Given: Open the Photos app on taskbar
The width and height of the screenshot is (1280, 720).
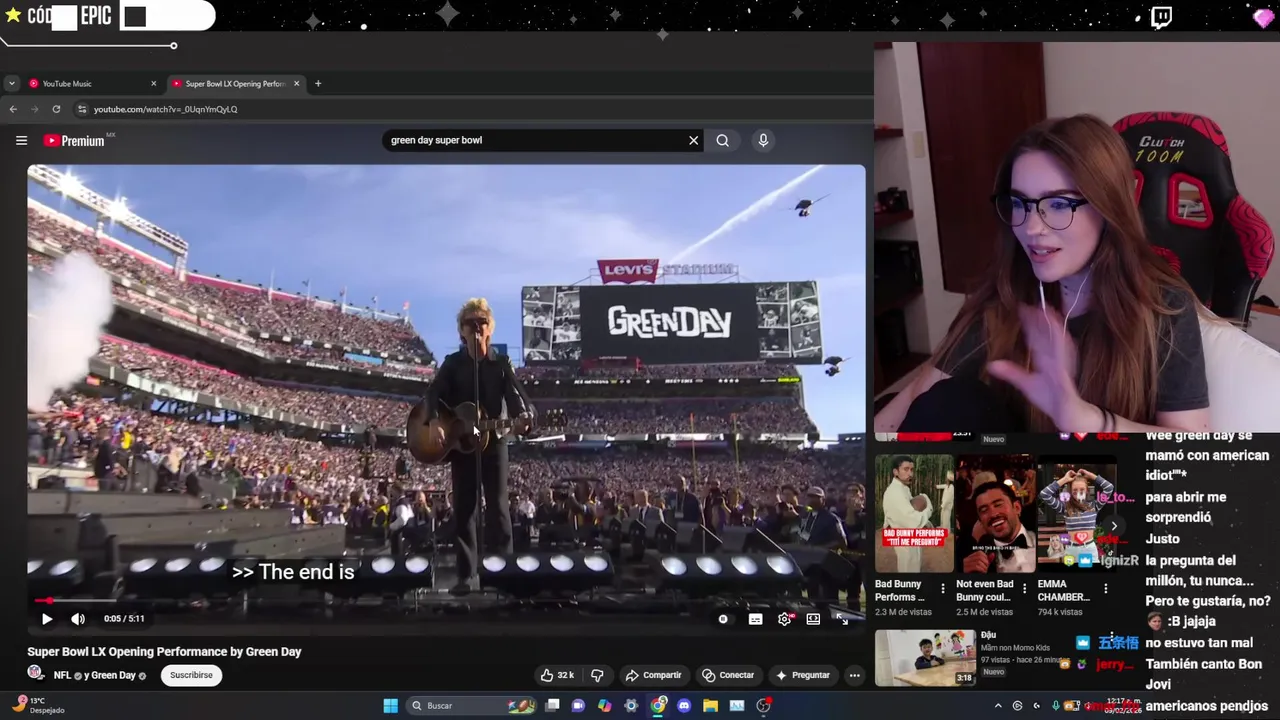Looking at the screenshot, I should (x=737, y=706).
